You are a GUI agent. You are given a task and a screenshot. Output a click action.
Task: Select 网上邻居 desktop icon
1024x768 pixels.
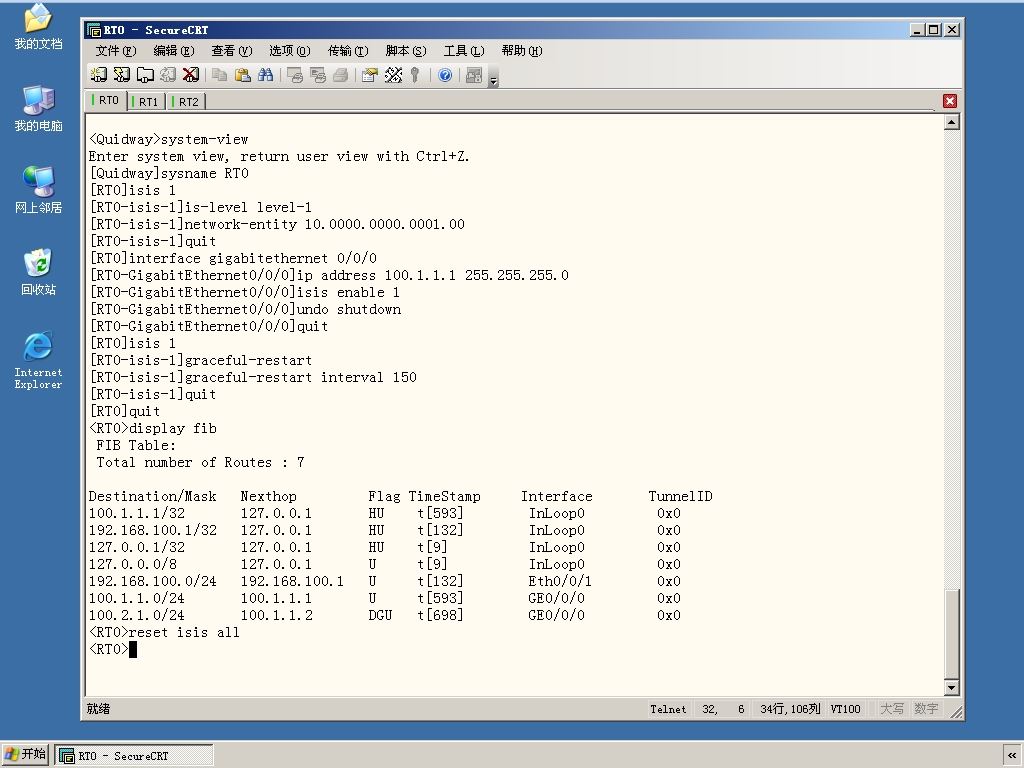click(39, 190)
